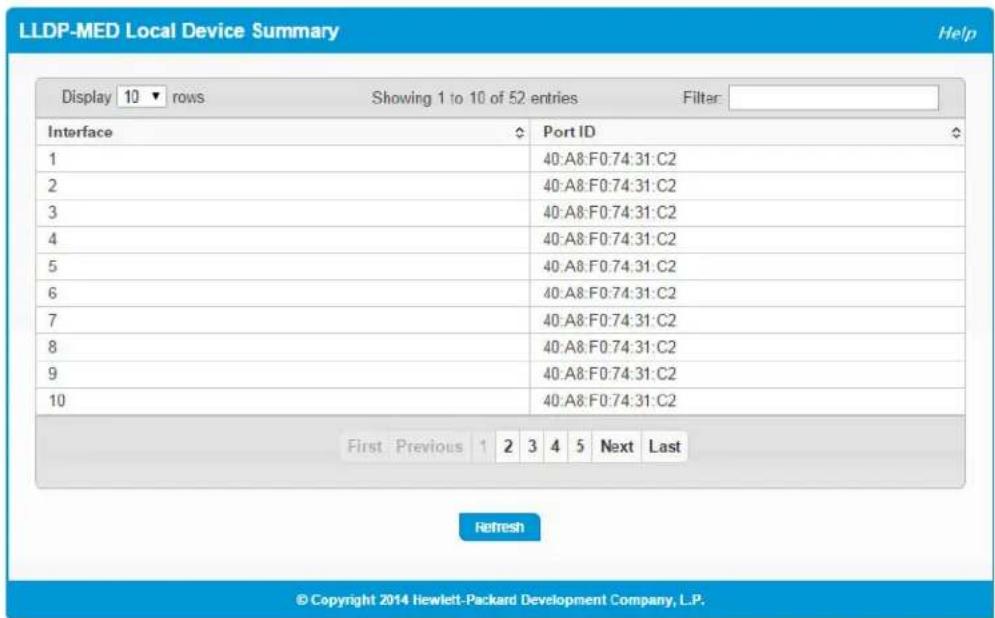Click the Next pagination button
Viewport: 995px width, 618px height.
[617, 447]
